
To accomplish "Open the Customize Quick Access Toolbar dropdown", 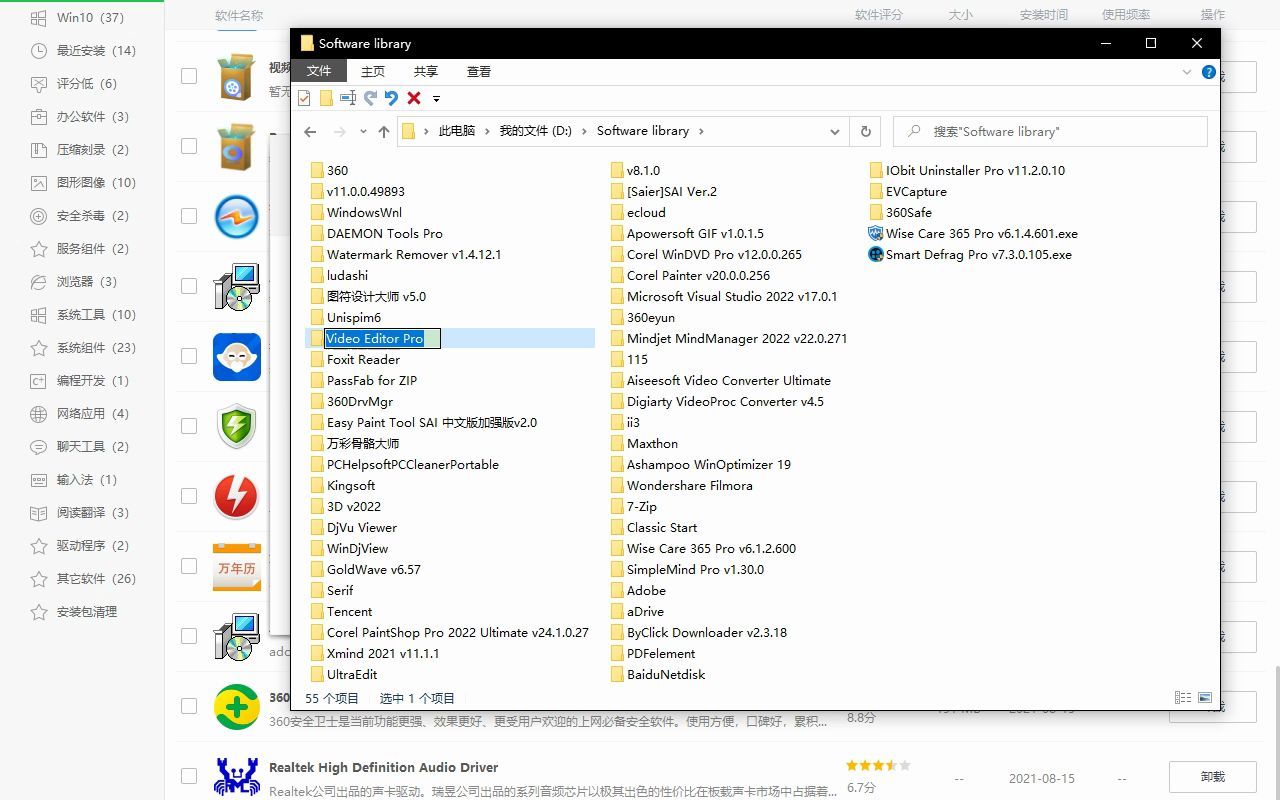I will (x=437, y=99).
